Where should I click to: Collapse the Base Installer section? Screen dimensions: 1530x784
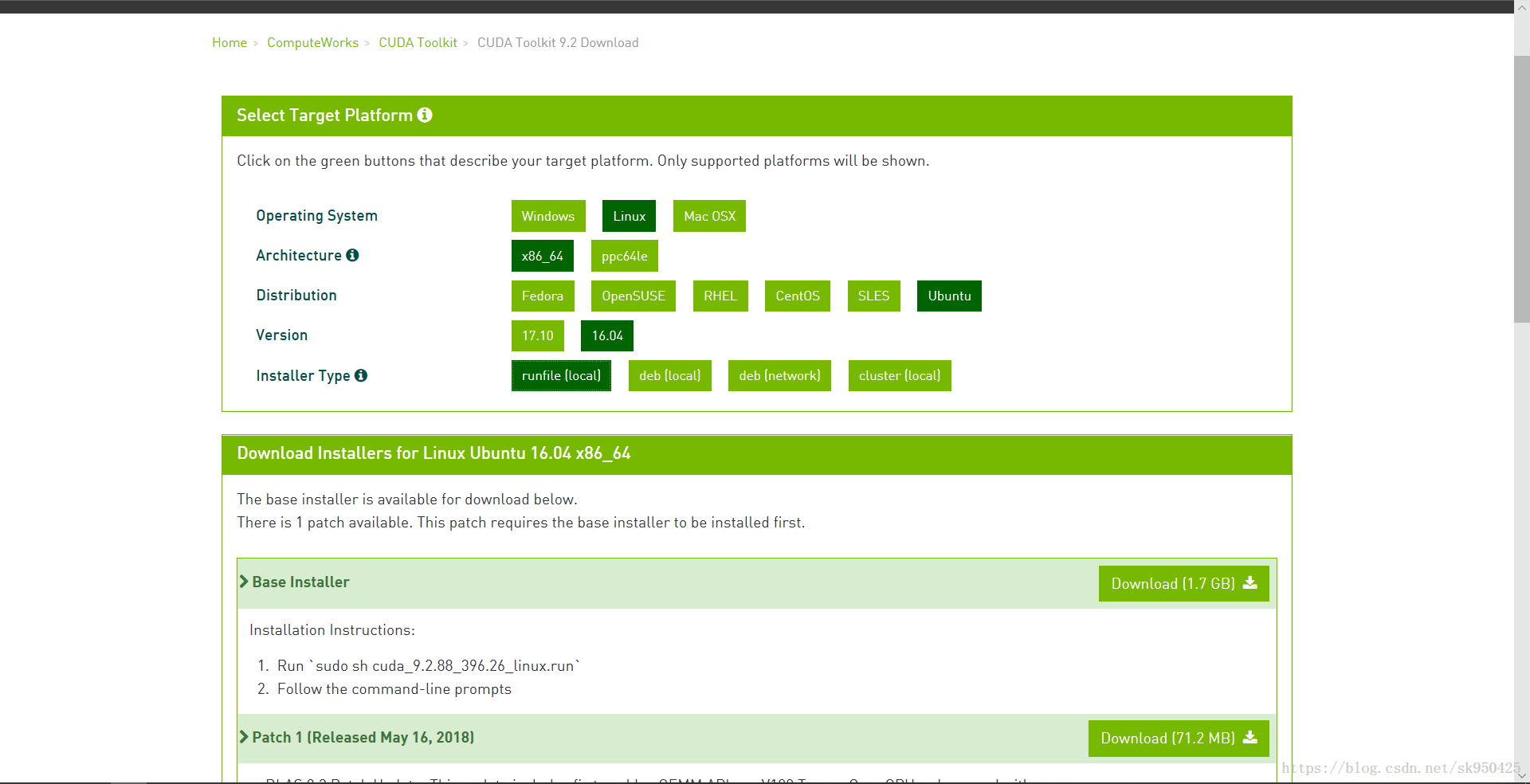click(294, 582)
